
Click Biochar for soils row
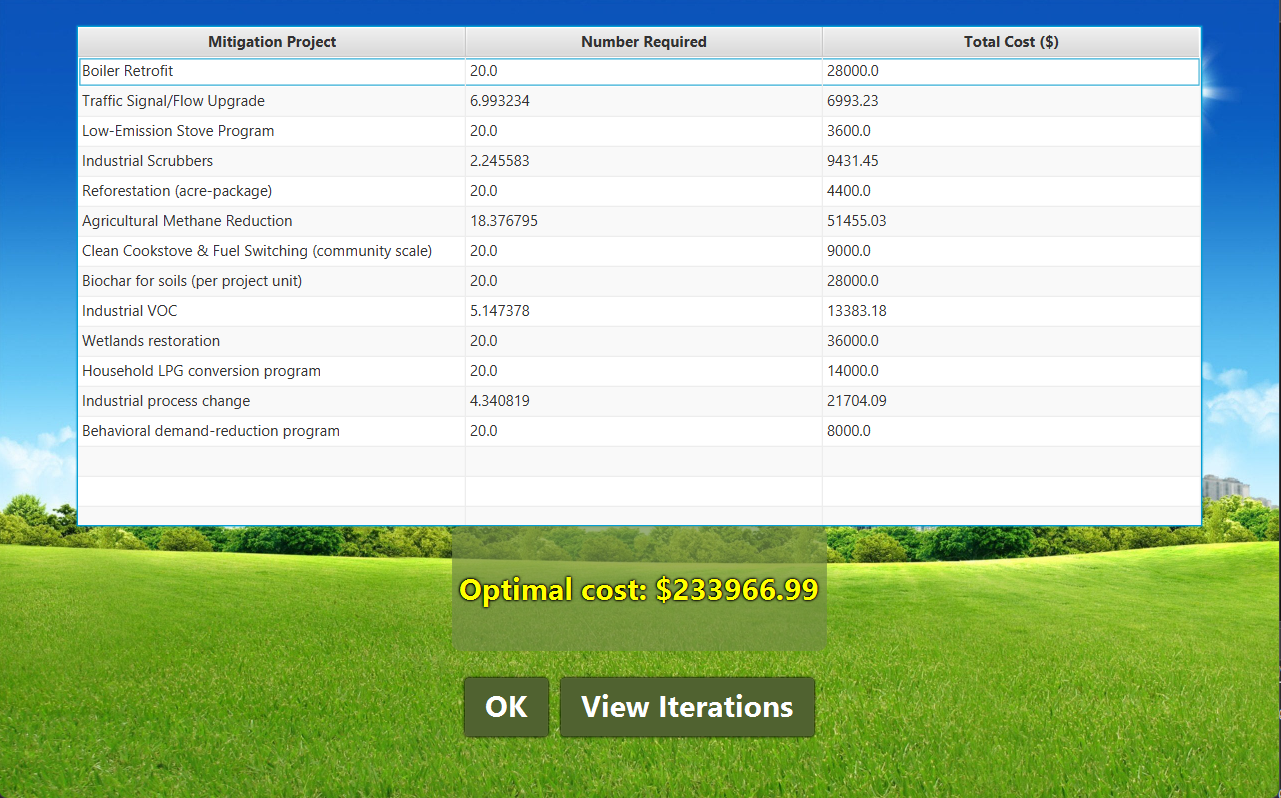coord(192,281)
